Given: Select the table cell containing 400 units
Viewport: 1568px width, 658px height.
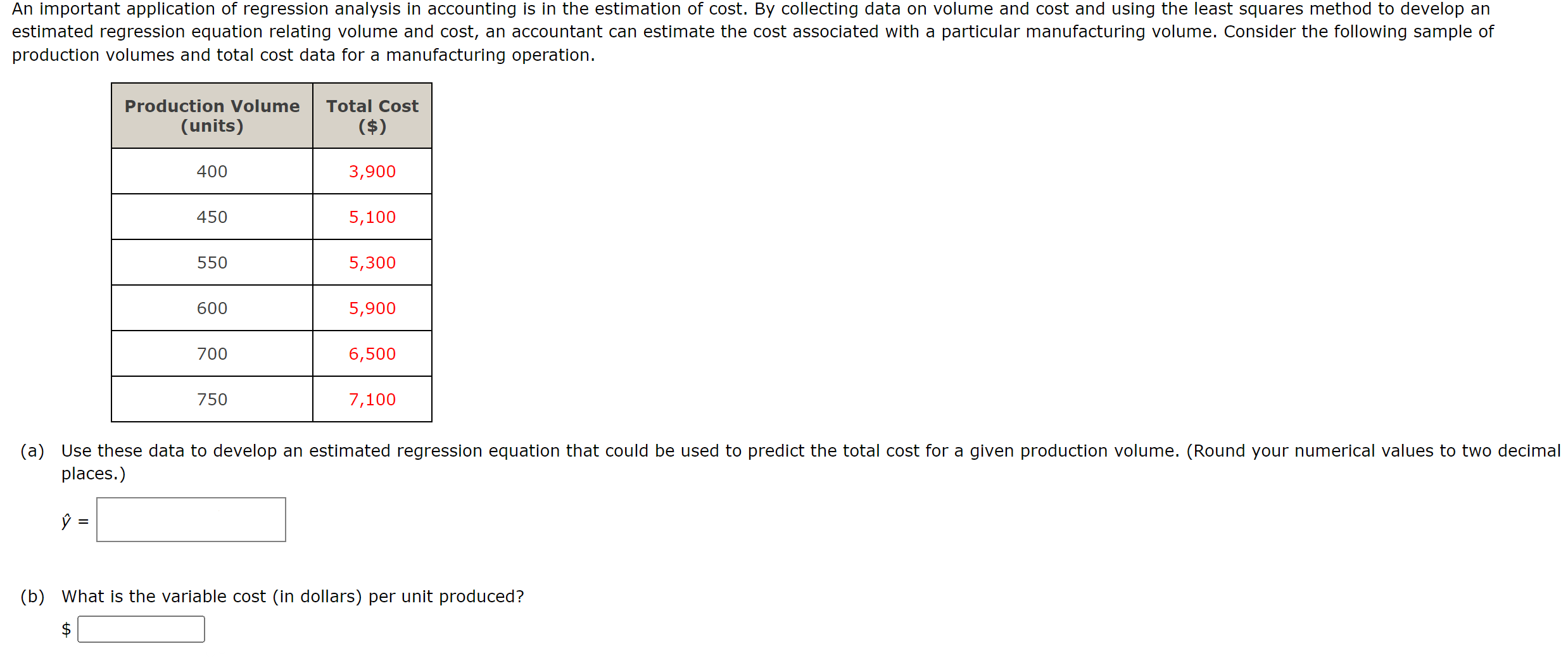Looking at the screenshot, I should coord(212,171).
